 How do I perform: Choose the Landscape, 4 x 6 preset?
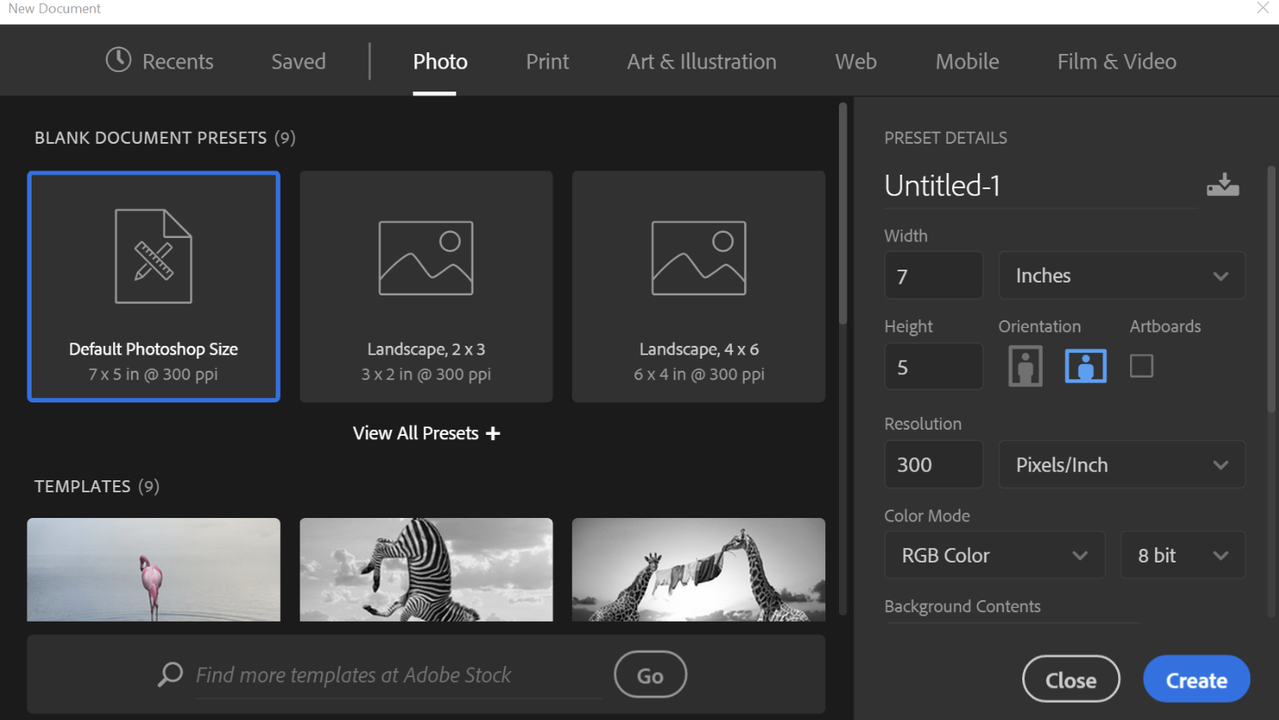698,286
